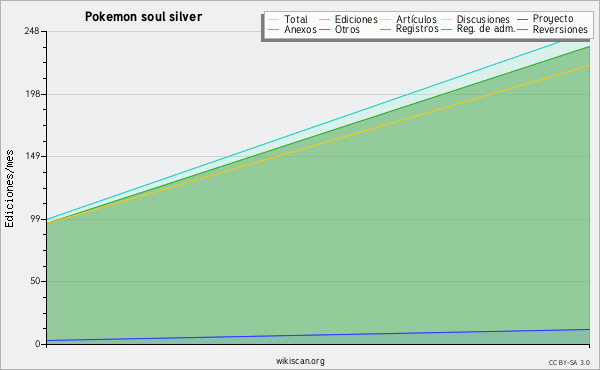Click the 99 y-axis tick label
Image resolution: width=600 pixels, height=370 pixels.
[x=35, y=219]
